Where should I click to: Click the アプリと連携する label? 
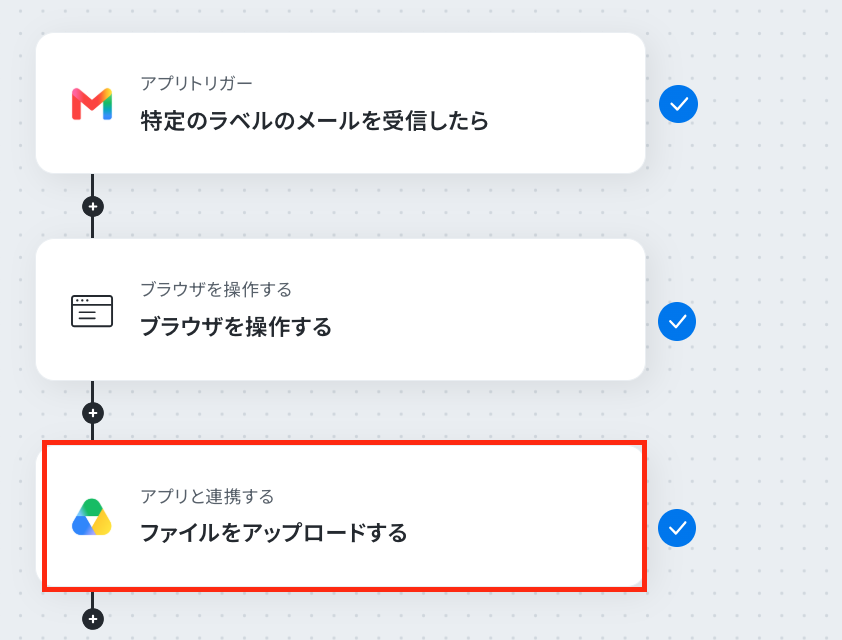(x=207, y=496)
